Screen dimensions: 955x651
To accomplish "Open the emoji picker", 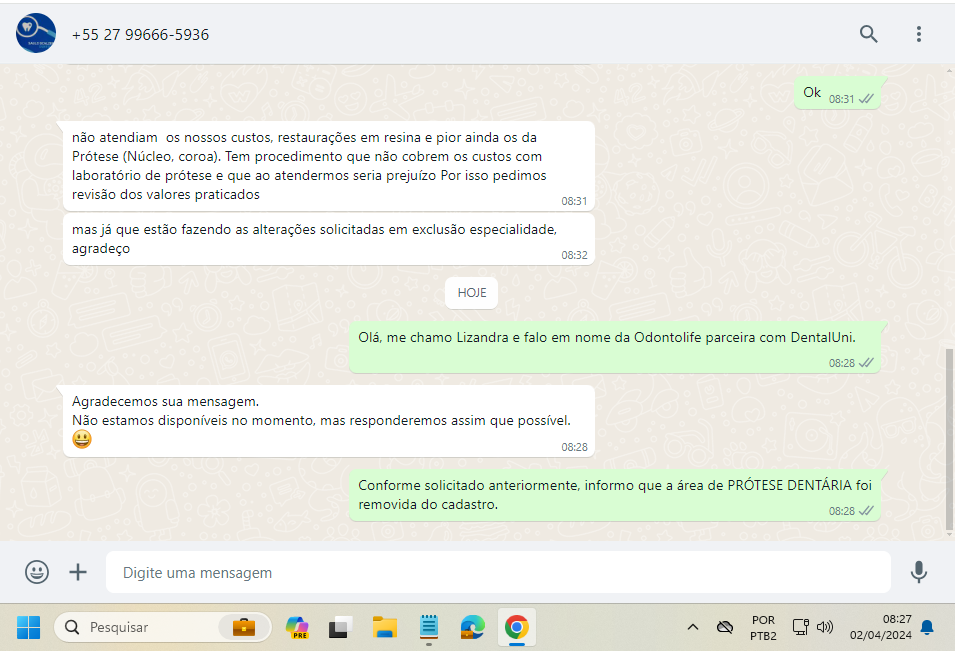I will [37, 572].
